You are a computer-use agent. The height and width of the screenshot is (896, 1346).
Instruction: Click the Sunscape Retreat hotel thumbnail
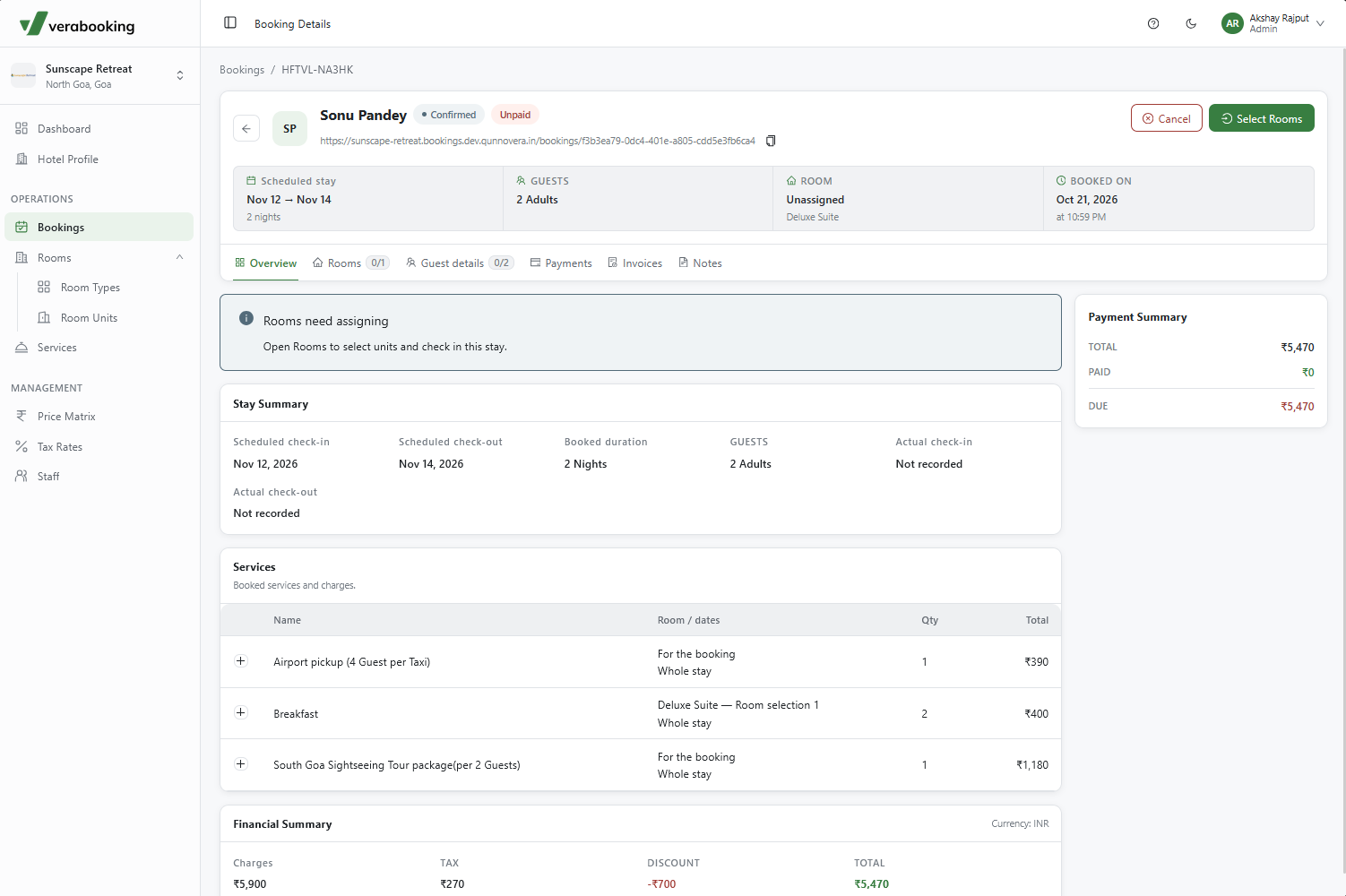[x=23, y=76]
